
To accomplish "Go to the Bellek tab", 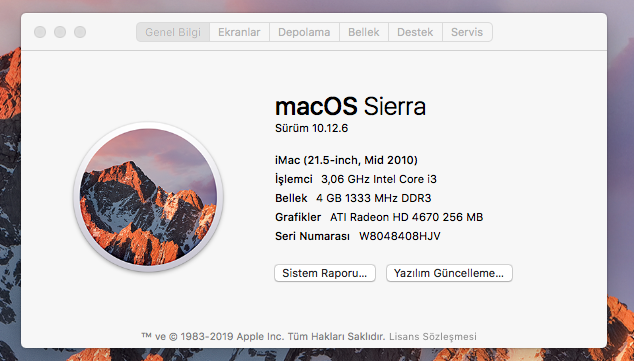I will [364, 32].
